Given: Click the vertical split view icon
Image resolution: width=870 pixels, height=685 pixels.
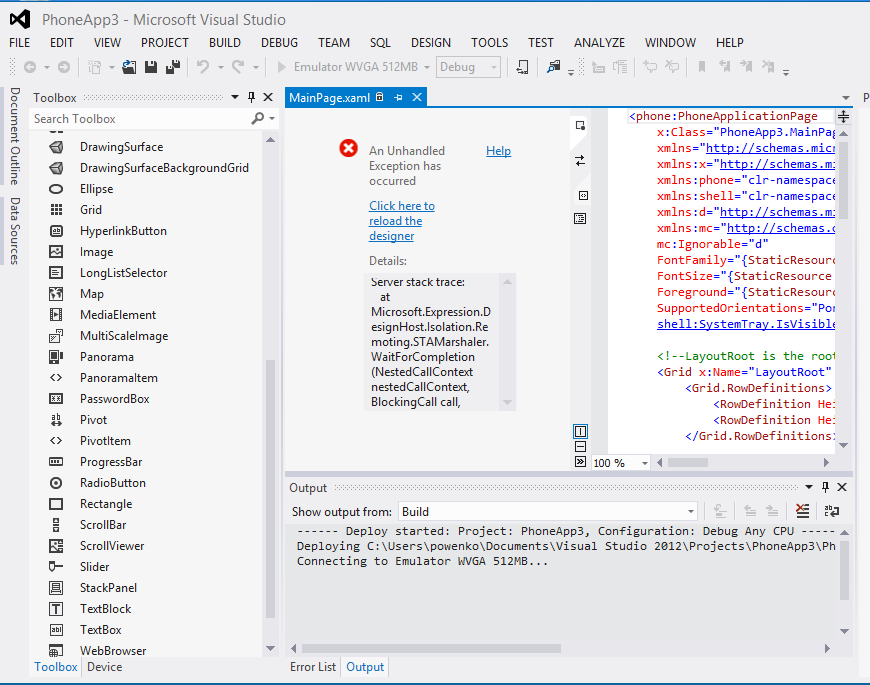Looking at the screenshot, I should coord(580,431).
